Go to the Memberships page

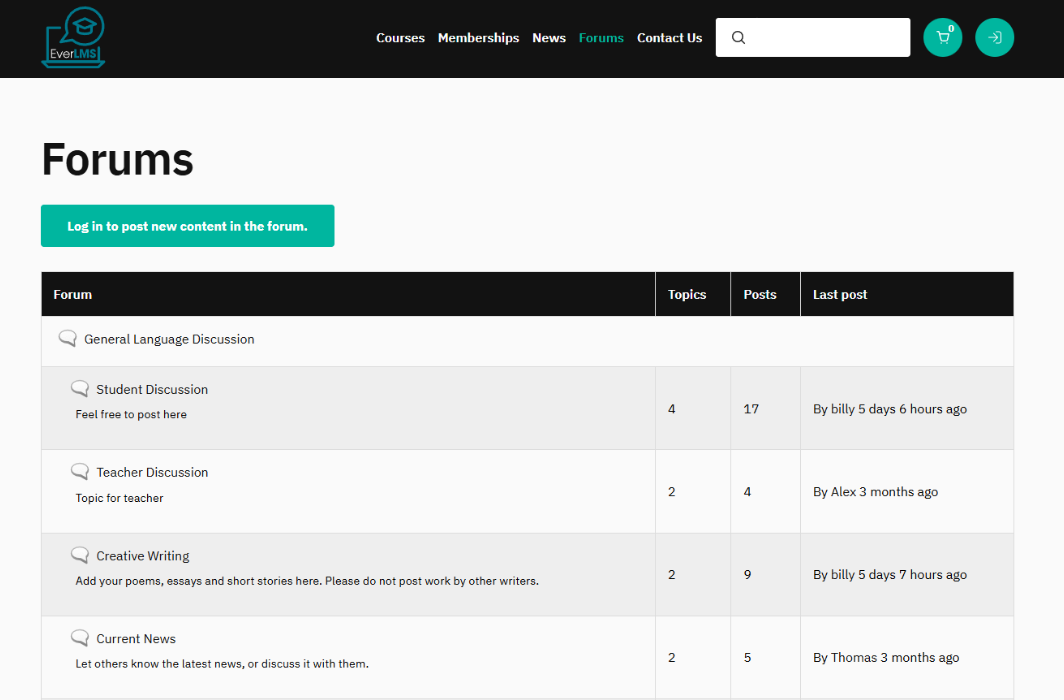478,38
